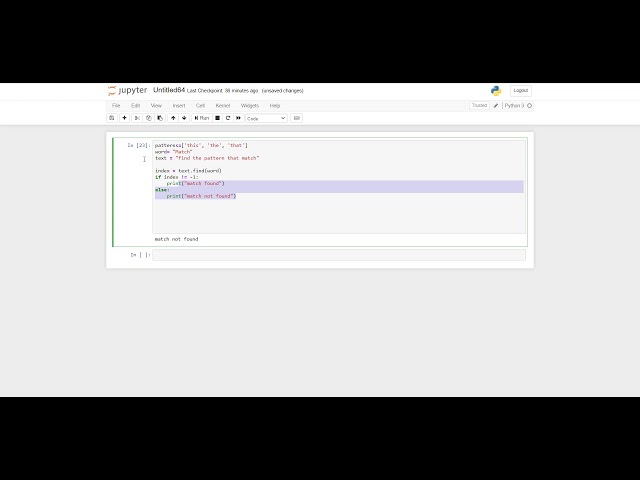Viewport: 640px width, 480px height.
Task: Click the kernel idle indicator circle
Action: coord(529,106)
